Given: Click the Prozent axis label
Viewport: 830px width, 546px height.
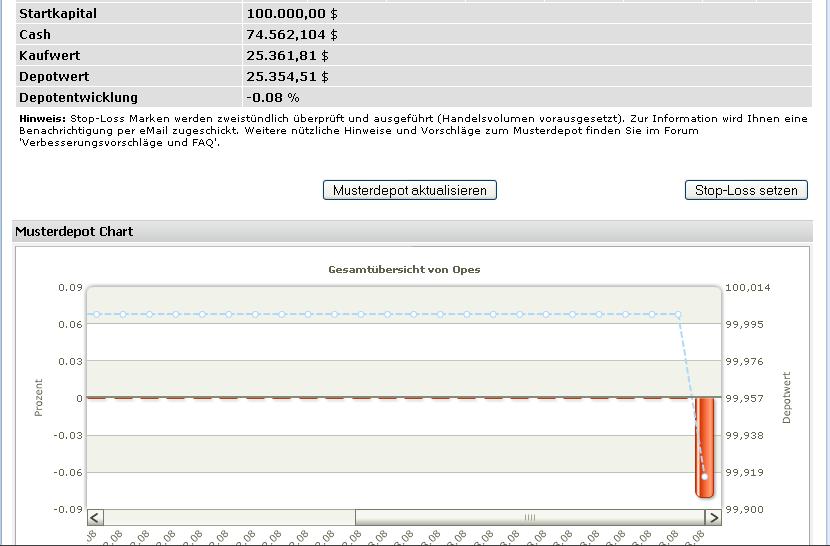Looking at the screenshot, I should point(38,397).
